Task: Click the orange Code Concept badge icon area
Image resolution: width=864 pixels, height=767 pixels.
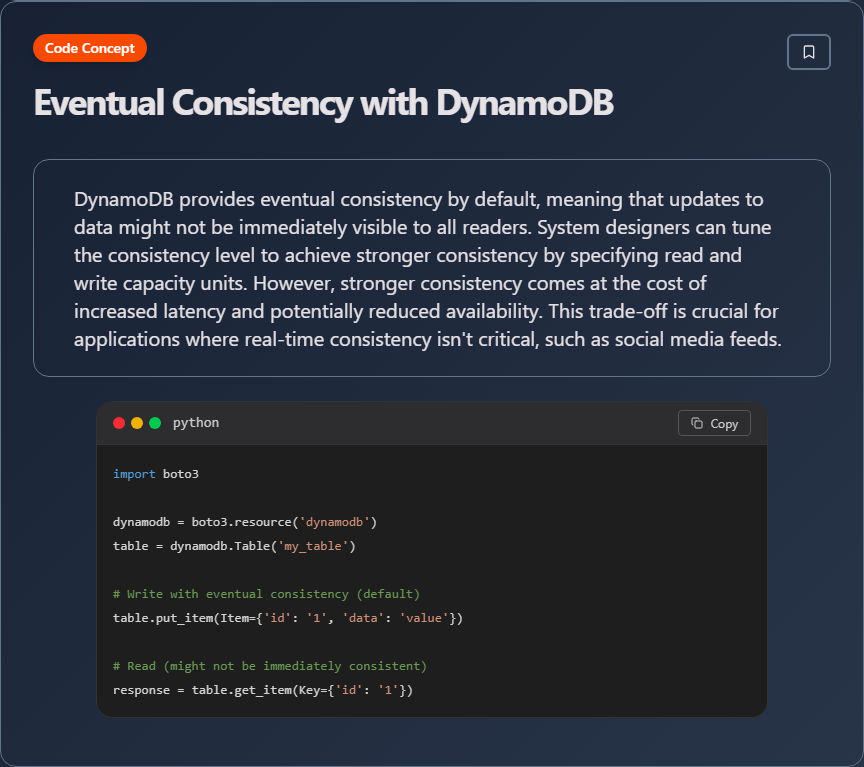Action: coord(89,47)
